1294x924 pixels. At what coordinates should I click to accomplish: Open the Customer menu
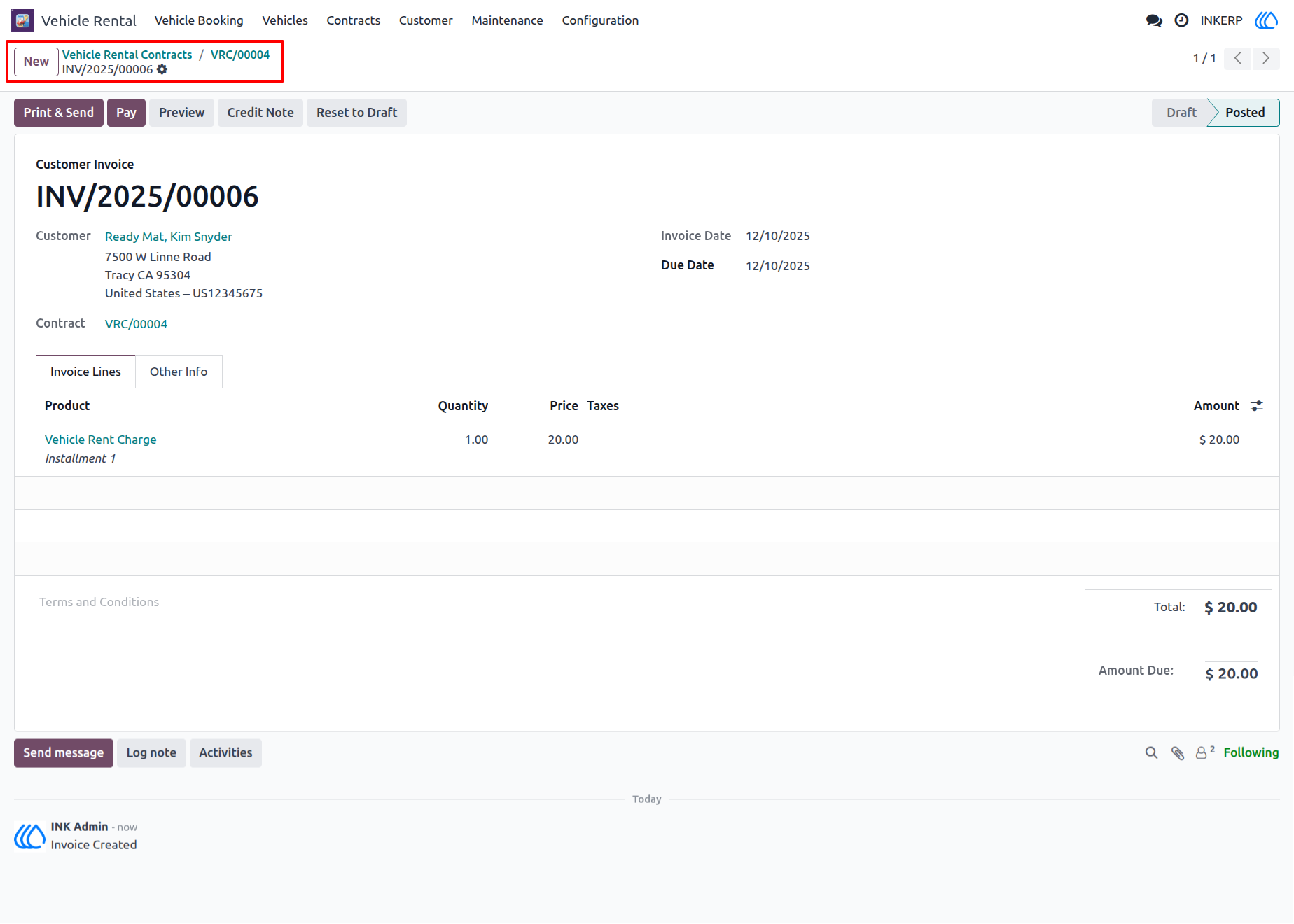tap(426, 20)
